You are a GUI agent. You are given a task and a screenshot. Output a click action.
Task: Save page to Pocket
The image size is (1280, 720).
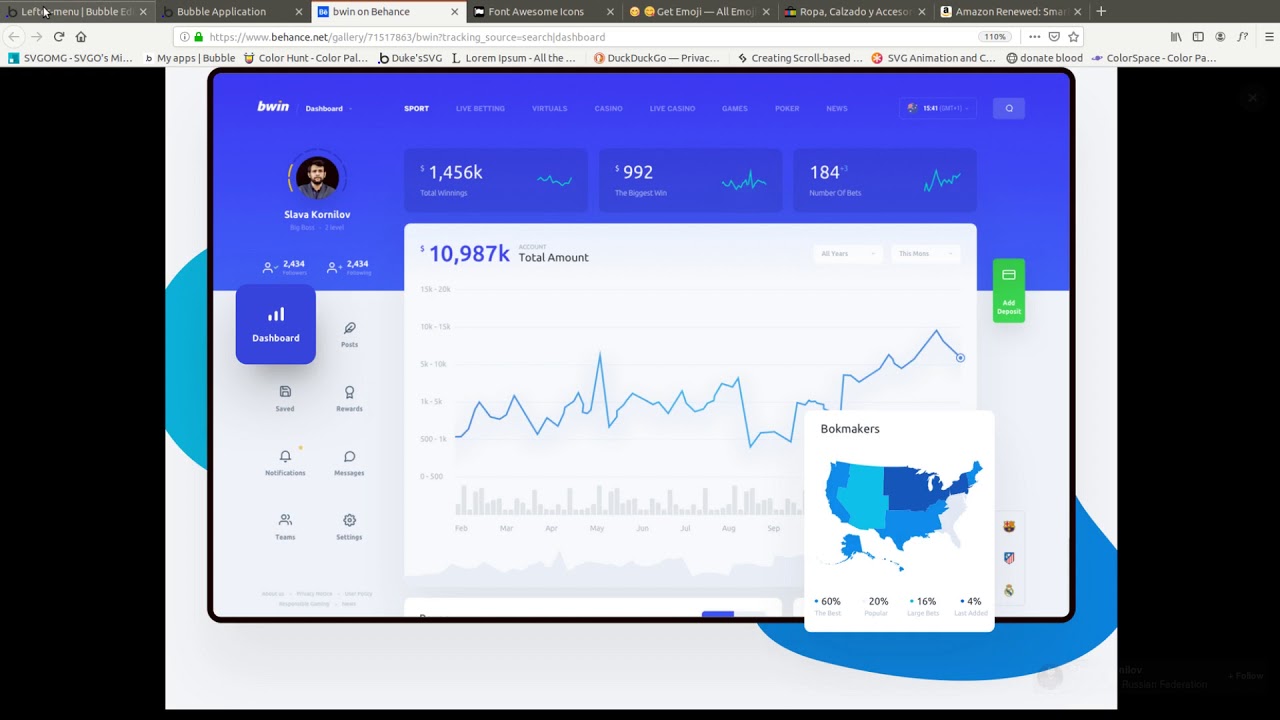[1054, 37]
